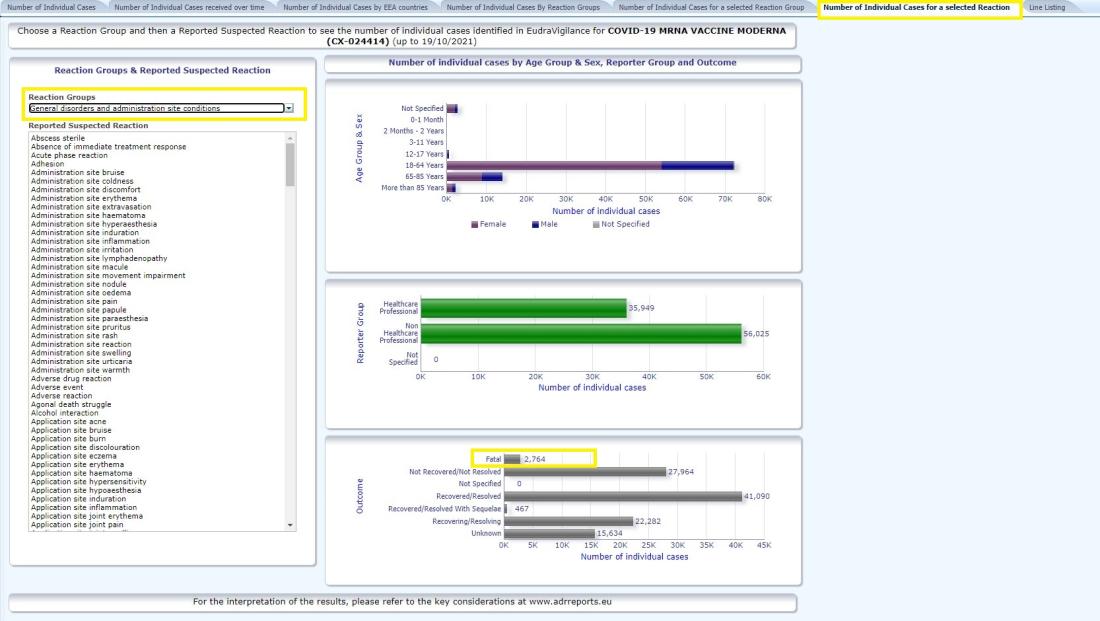The image size is (1100, 621).
Task: Click the Recovered/Resolved With Sequelae bar
Action: [506, 509]
